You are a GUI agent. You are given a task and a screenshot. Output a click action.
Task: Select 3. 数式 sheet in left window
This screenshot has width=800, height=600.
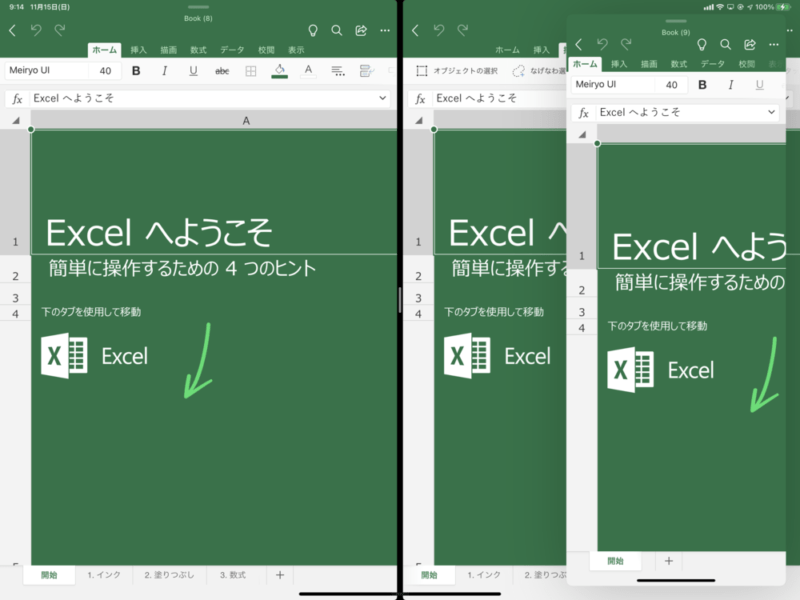click(233, 575)
